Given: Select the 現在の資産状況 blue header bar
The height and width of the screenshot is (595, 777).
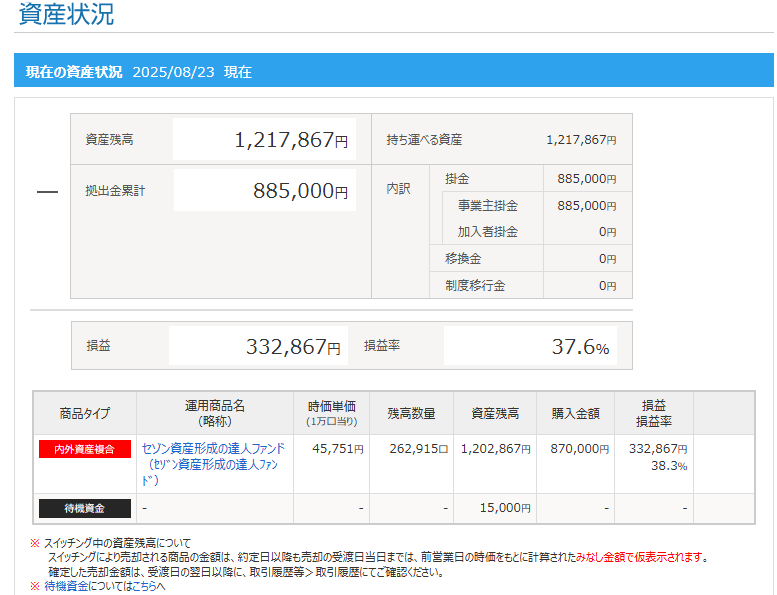Looking at the screenshot, I should tap(394, 72).
